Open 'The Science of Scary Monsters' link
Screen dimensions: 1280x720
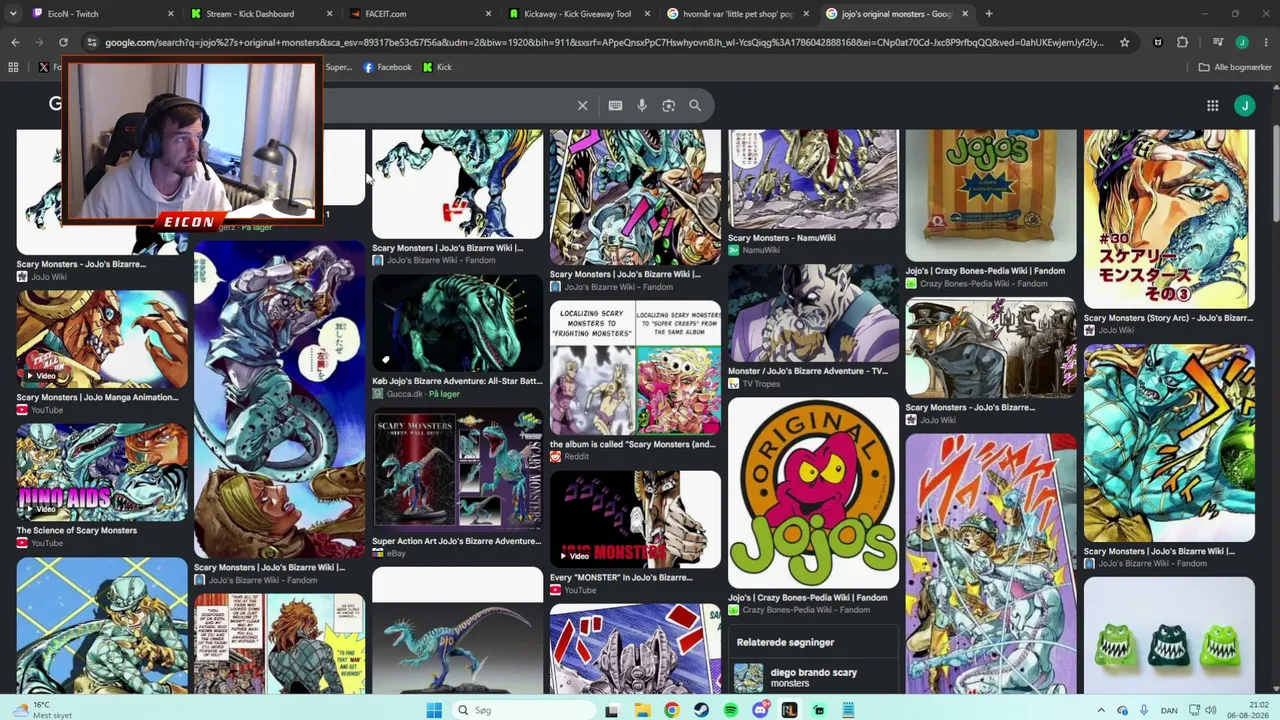(x=77, y=530)
